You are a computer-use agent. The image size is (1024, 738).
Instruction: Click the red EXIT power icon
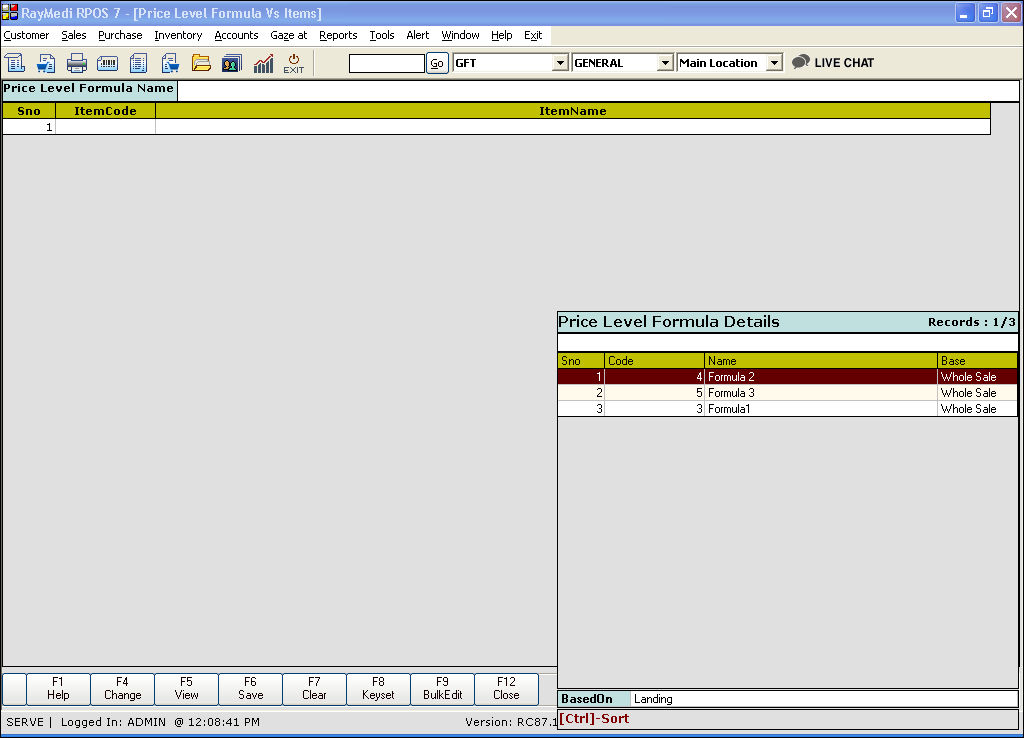(x=294, y=63)
